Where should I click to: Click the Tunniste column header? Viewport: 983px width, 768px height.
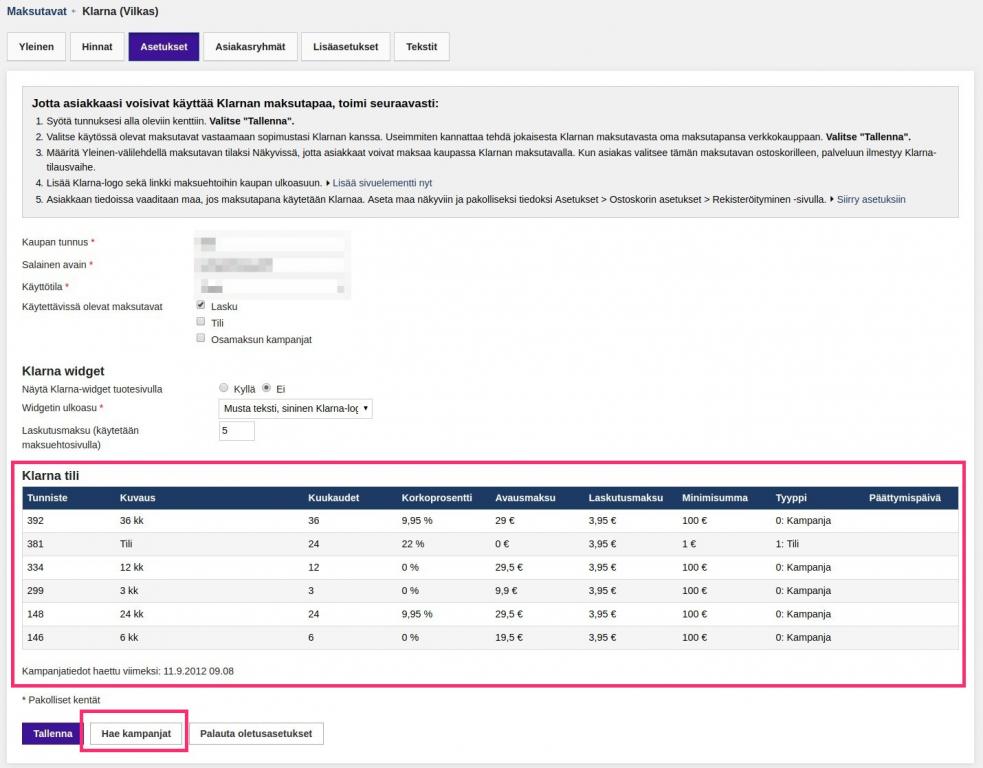48,498
